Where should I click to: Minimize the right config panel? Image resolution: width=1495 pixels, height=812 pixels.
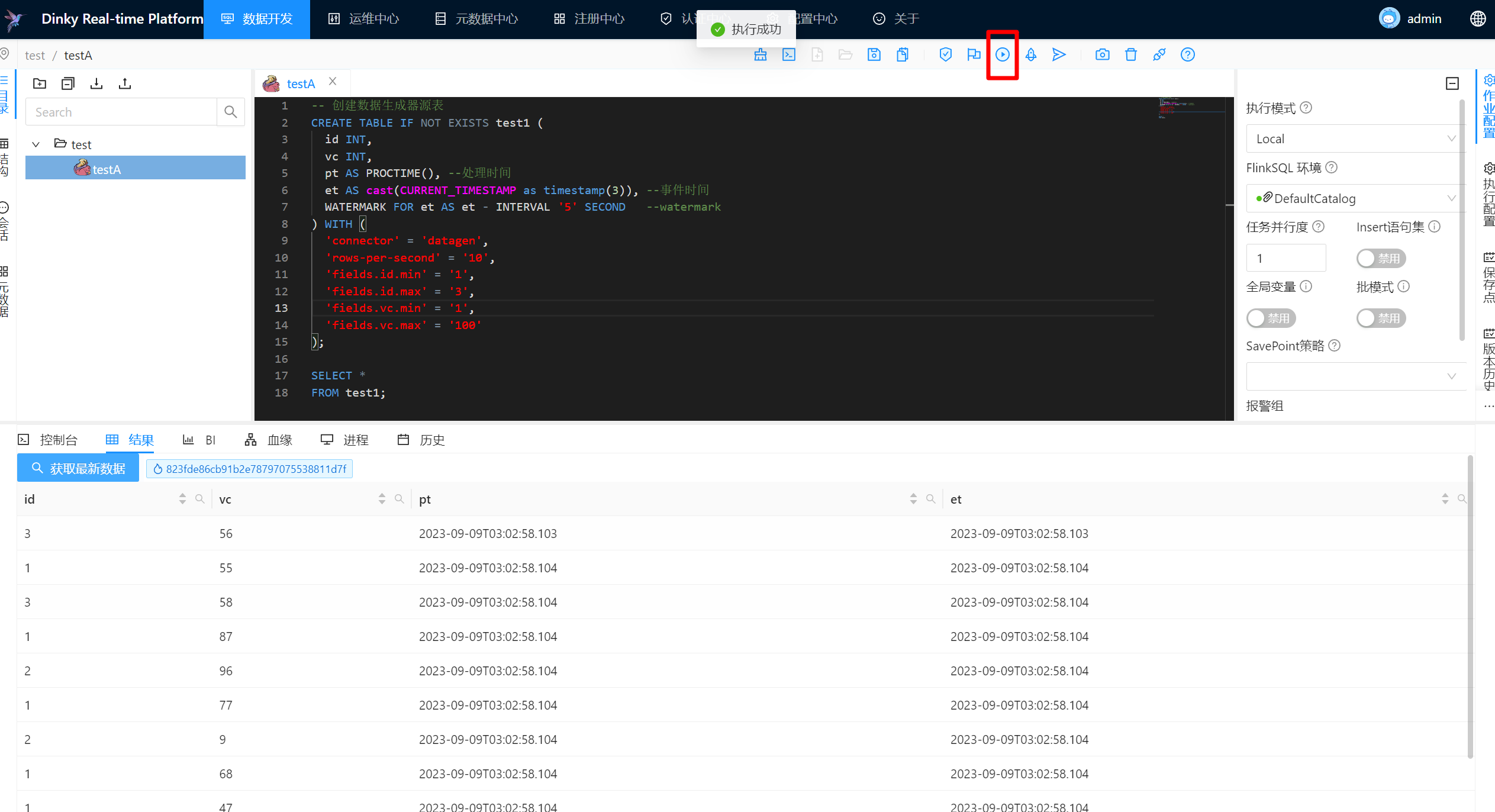tap(1452, 83)
